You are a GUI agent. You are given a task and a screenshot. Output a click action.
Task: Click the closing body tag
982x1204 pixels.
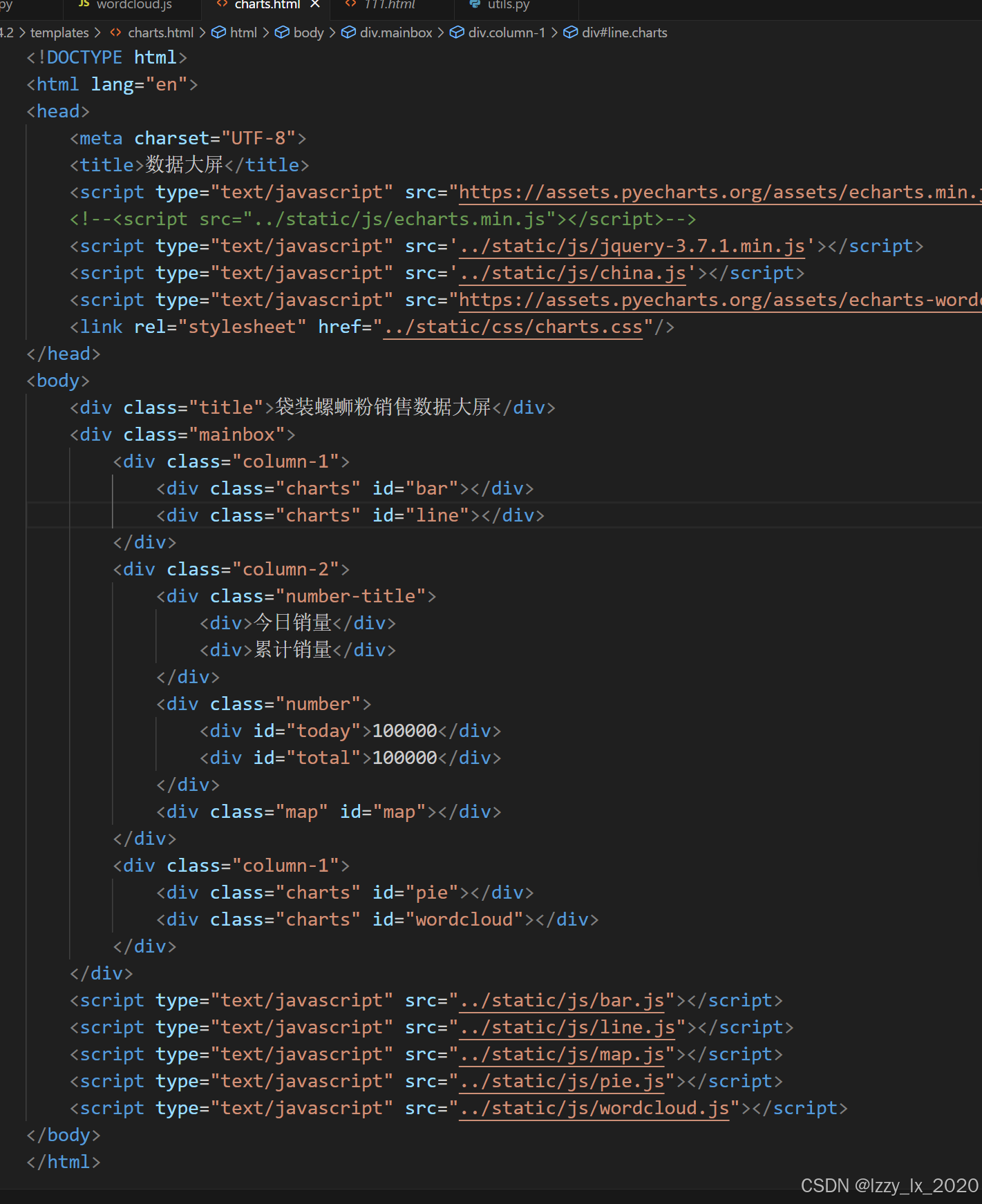pos(64,1135)
